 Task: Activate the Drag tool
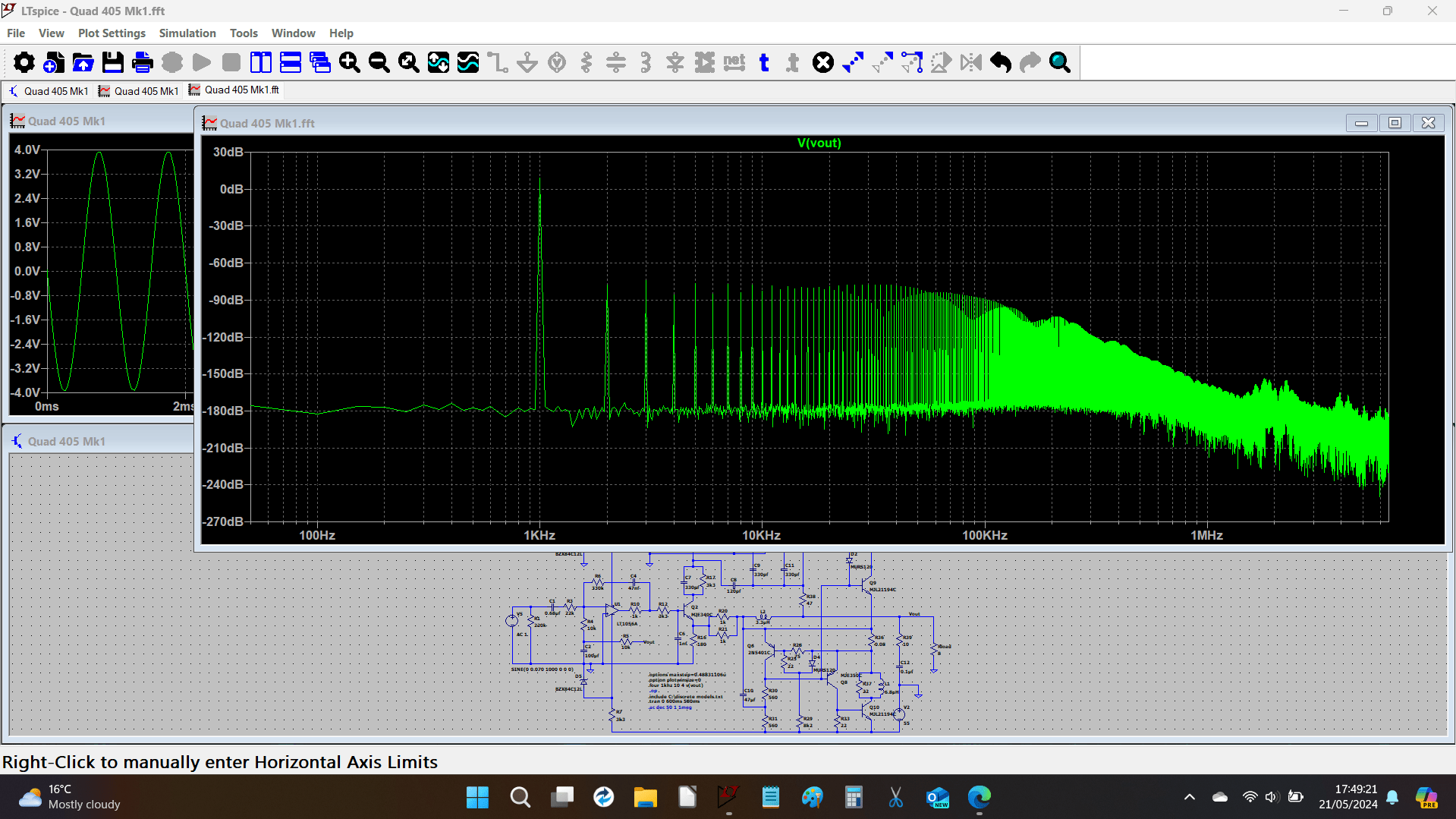912,62
